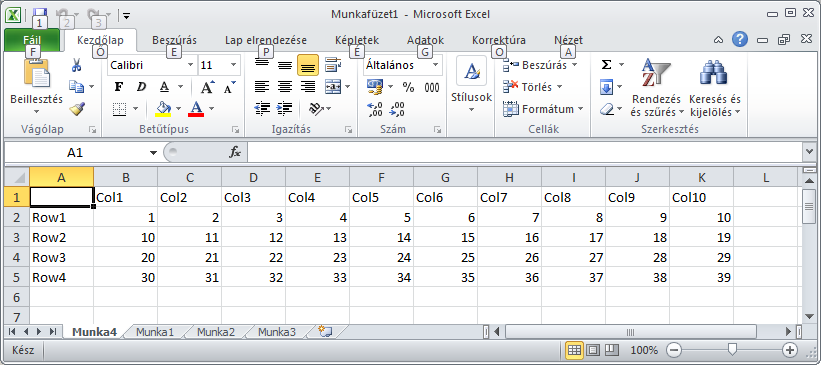The width and height of the screenshot is (821, 365).
Task: Open the Calibri font name dropdown
Action: [x=191, y=65]
